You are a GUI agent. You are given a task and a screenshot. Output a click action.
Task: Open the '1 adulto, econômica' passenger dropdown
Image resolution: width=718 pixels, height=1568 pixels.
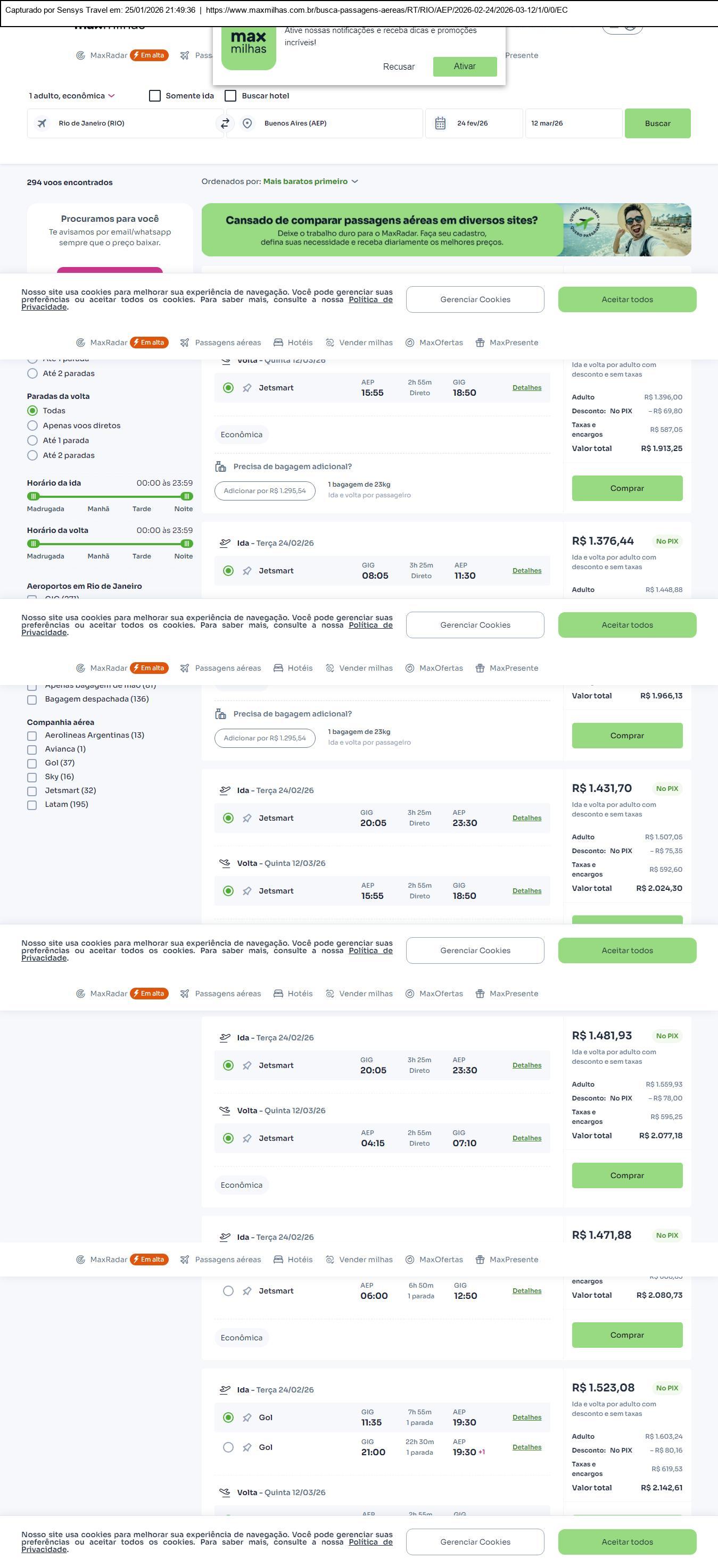(x=71, y=96)
